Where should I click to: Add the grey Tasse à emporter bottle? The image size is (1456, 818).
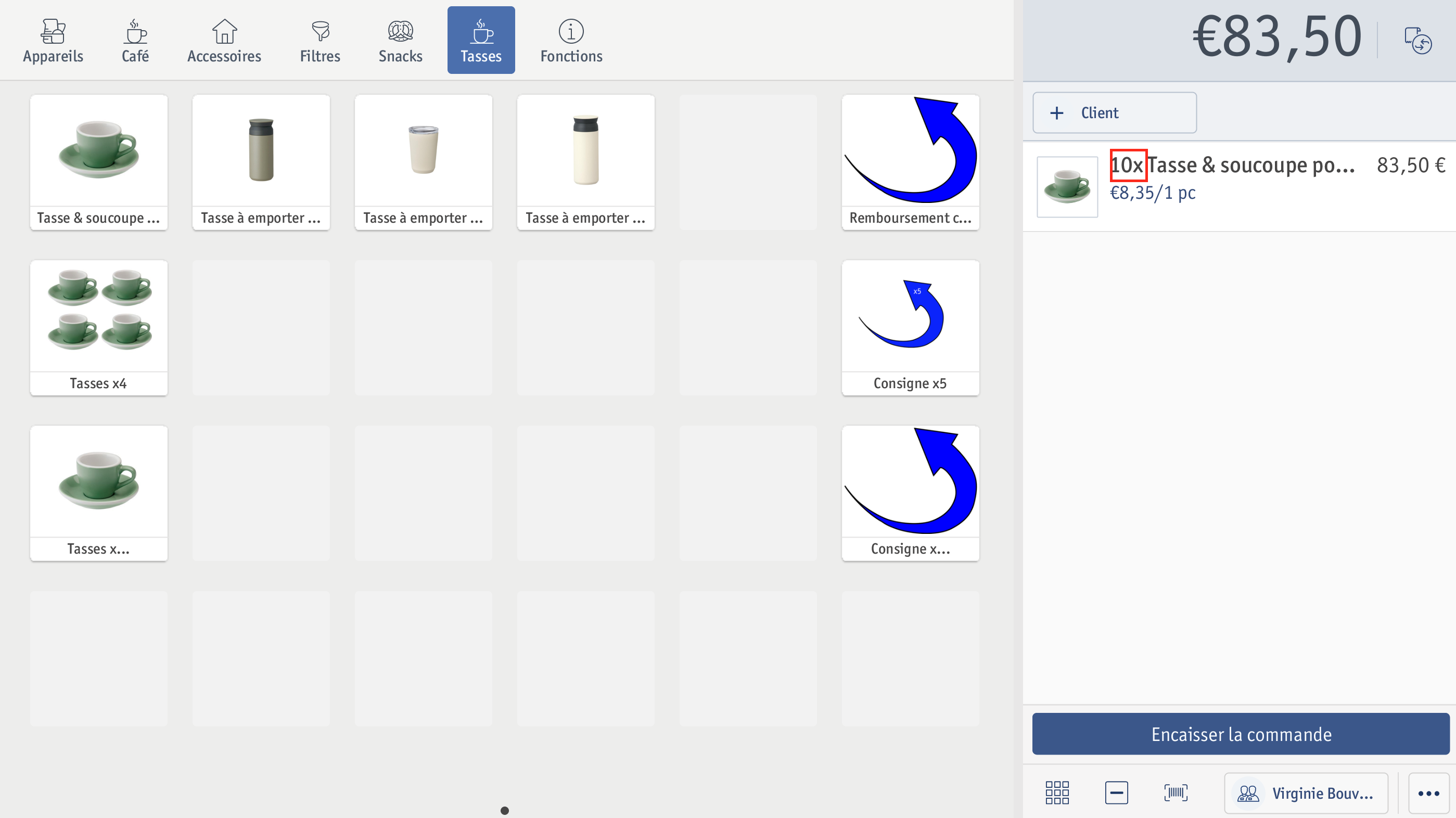[261, 162]
